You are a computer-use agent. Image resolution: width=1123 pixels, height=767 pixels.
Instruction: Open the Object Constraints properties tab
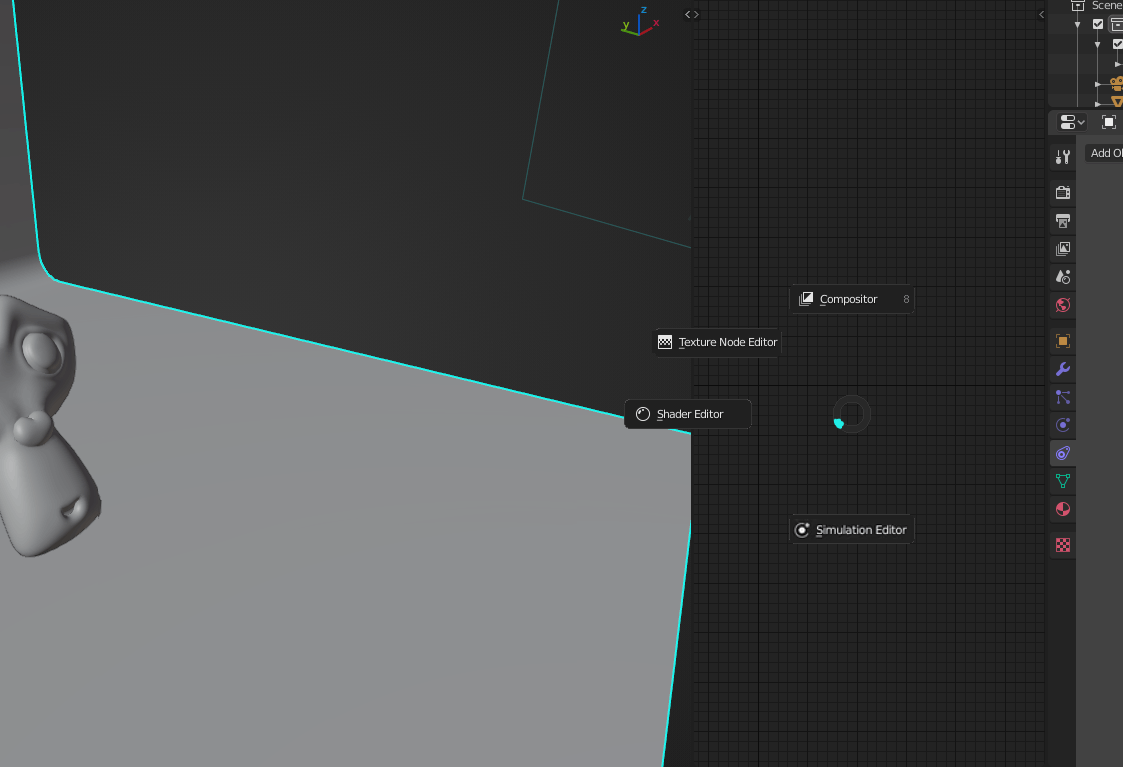point(1063,453)
